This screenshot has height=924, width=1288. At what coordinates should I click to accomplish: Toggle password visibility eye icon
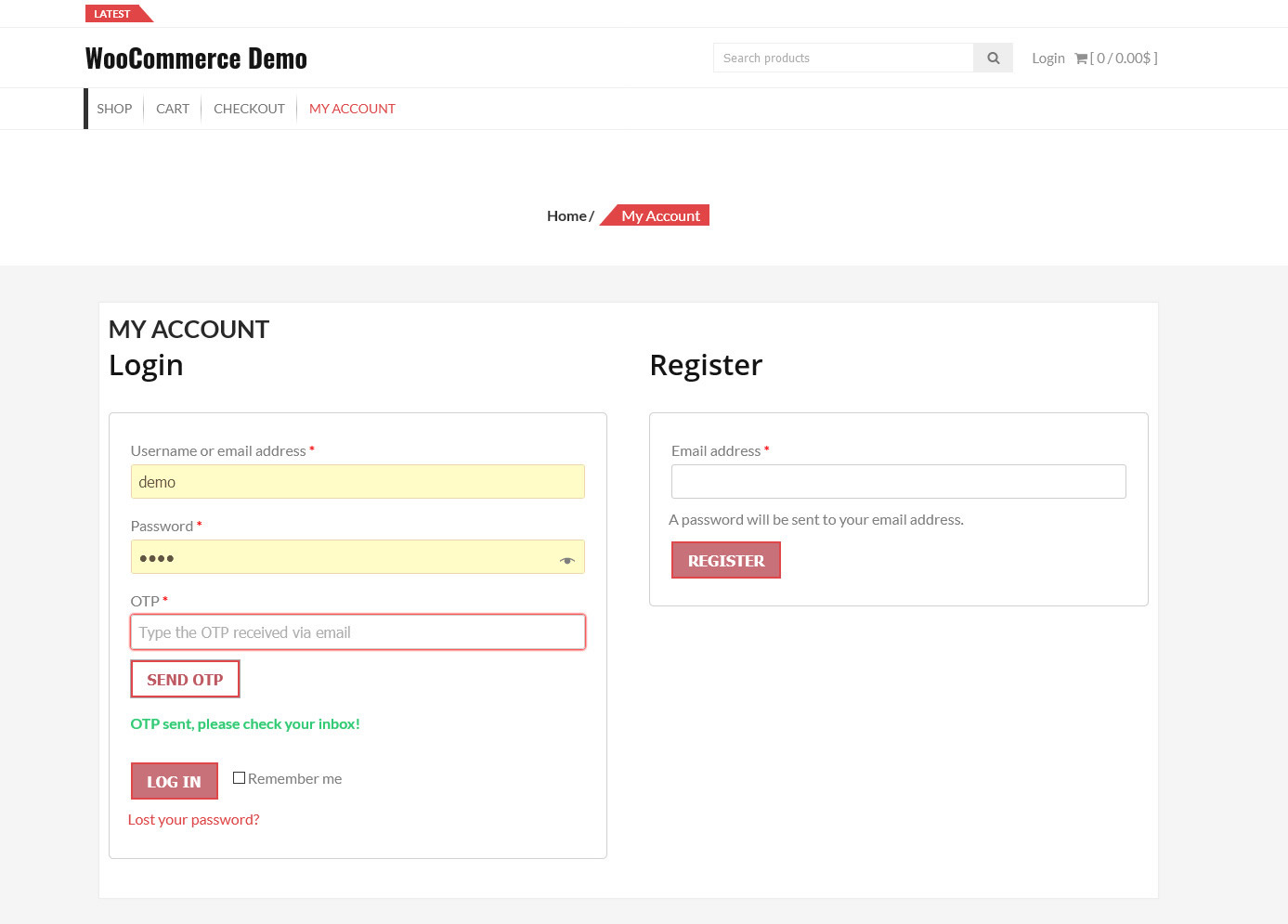point(566,560)
